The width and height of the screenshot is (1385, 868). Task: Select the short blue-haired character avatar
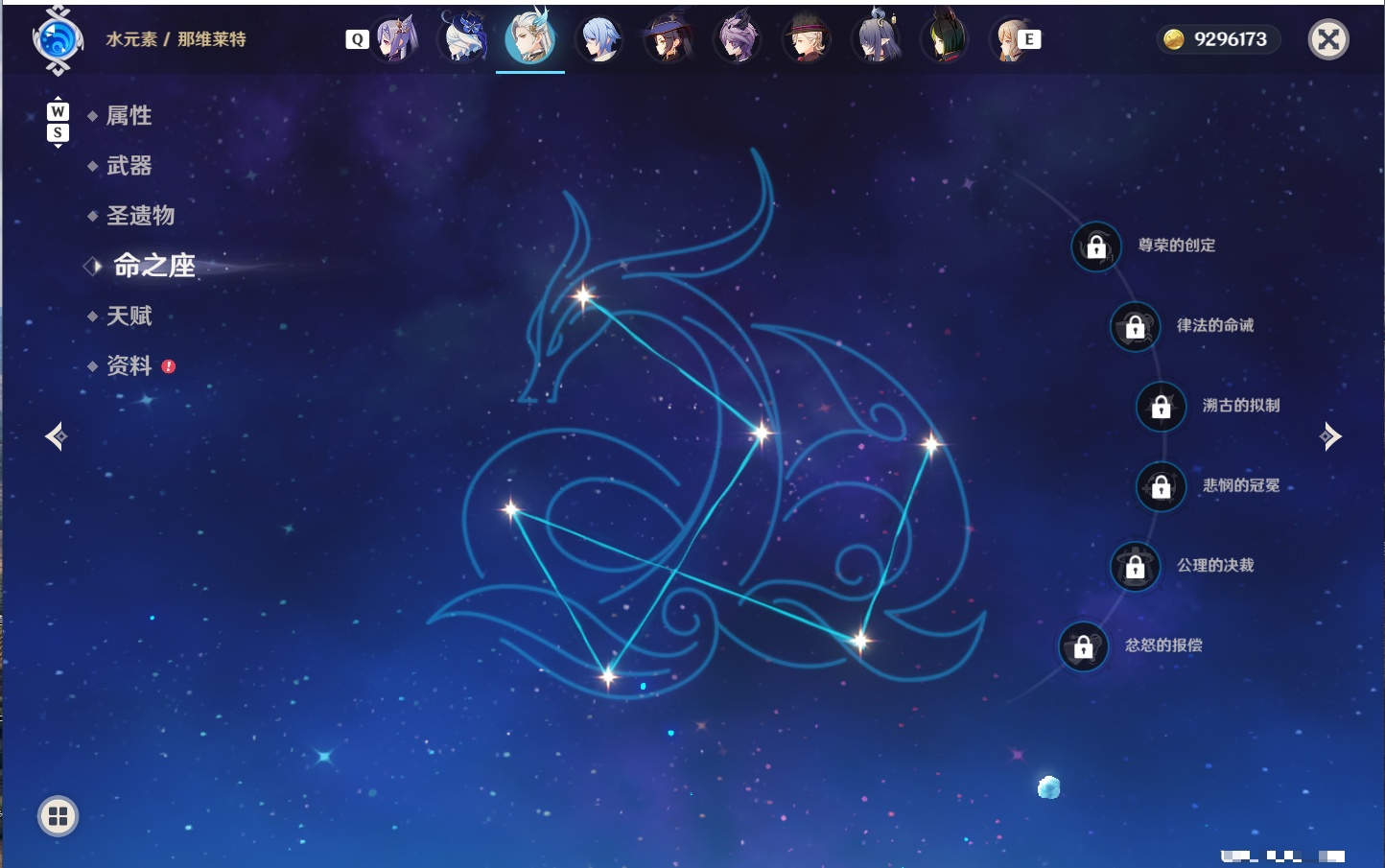pyautogui.click(x=600, y=40)
